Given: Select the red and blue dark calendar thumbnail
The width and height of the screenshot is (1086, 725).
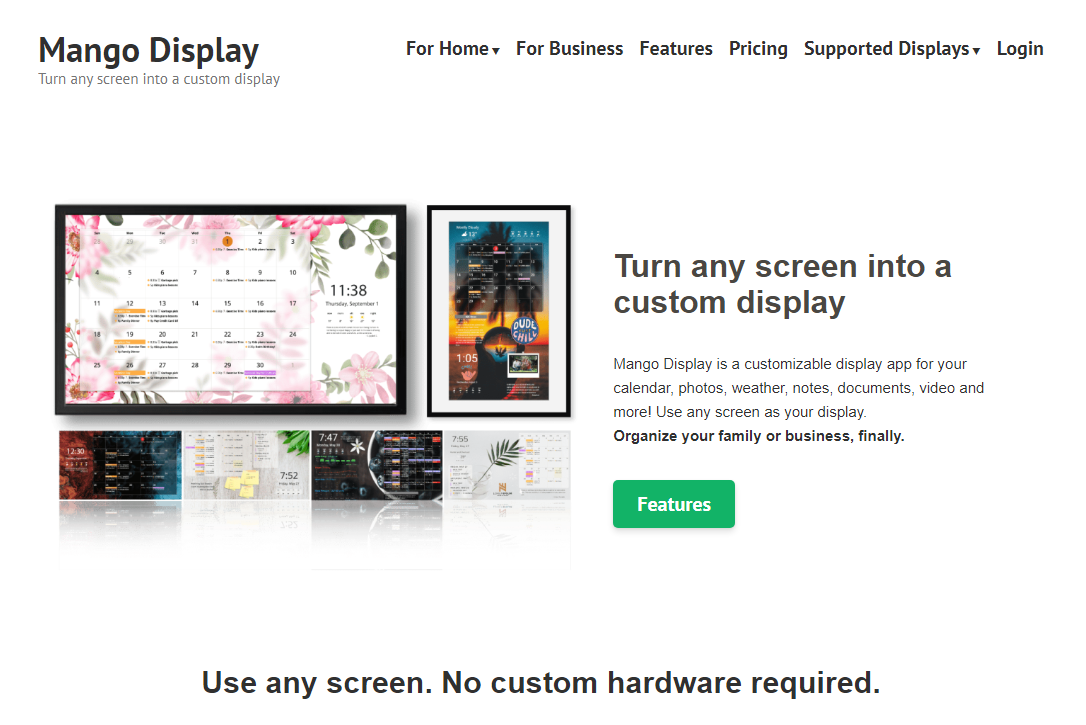Looking at the screenshot, I should click(x=120, y=465).
